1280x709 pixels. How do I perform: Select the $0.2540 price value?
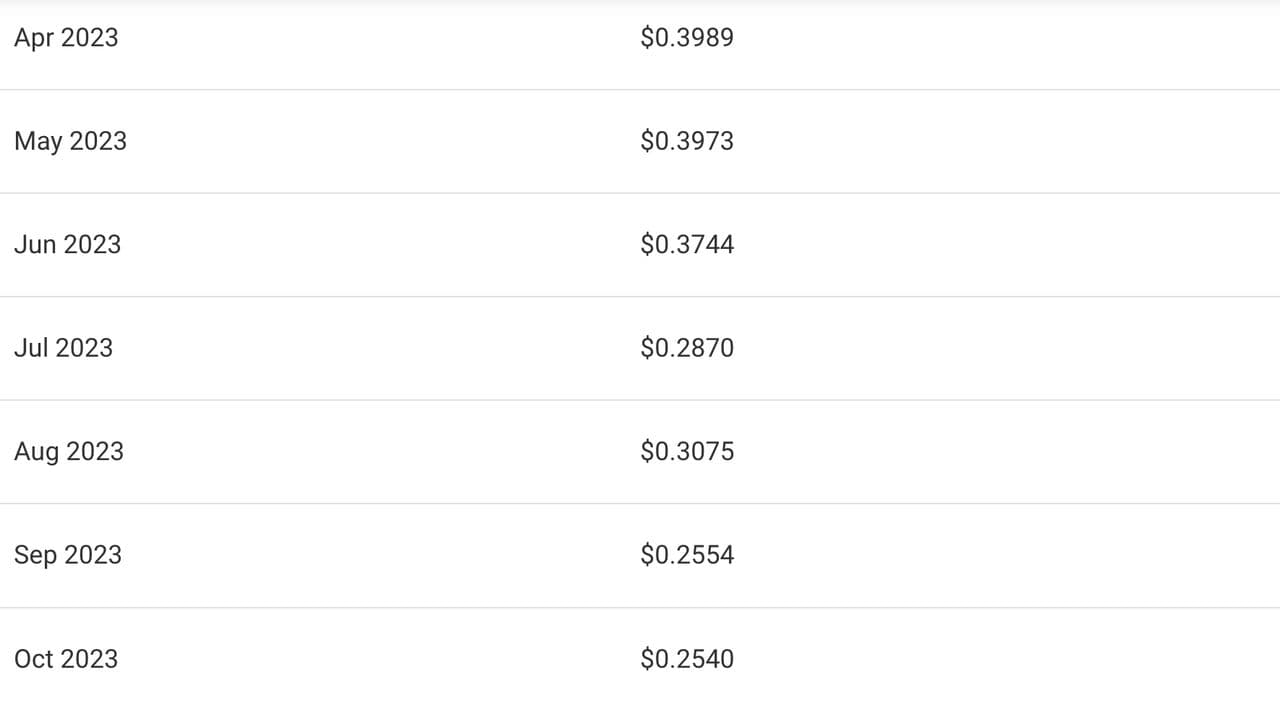(x=687, y=659)
